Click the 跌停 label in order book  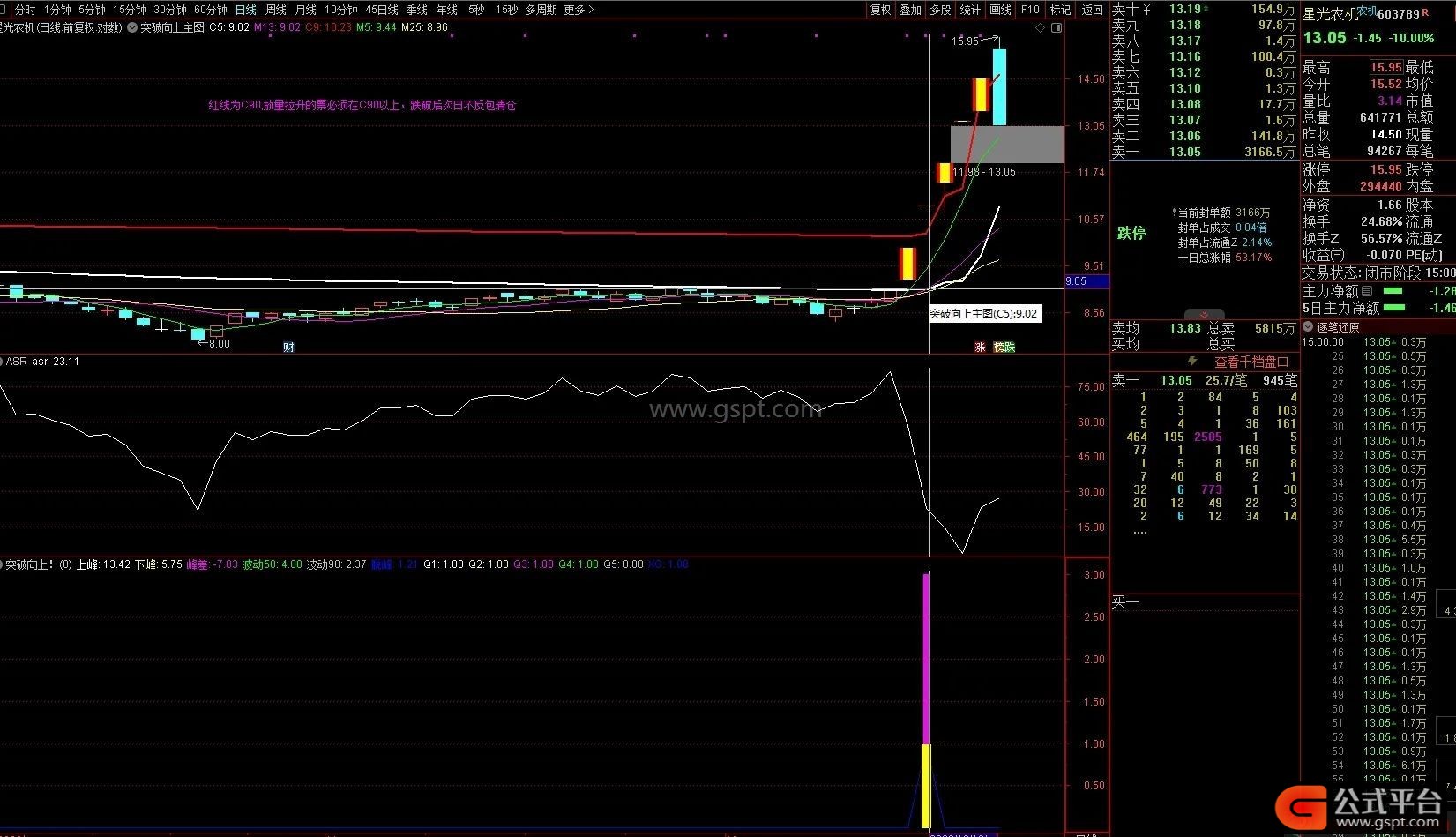1131,233
